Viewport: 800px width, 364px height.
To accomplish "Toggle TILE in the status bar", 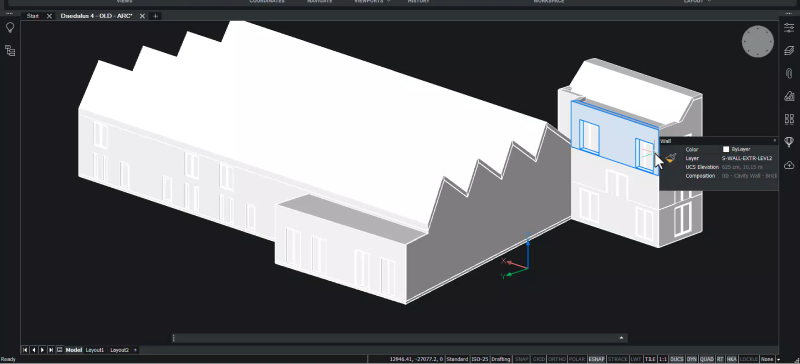I will click(x=649, y=359).
